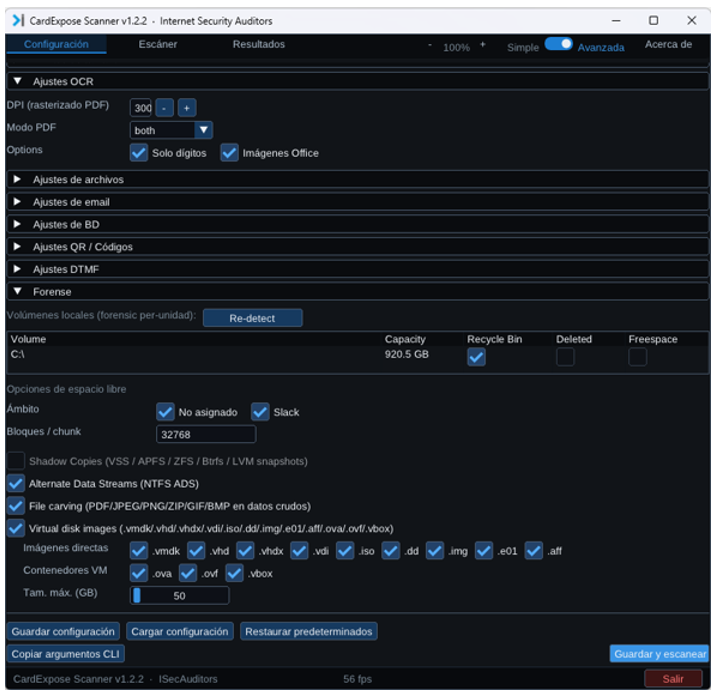Expand the Ajustes de BD section
The height and width of the screenshot is (695, 717).
pos(358,225)
